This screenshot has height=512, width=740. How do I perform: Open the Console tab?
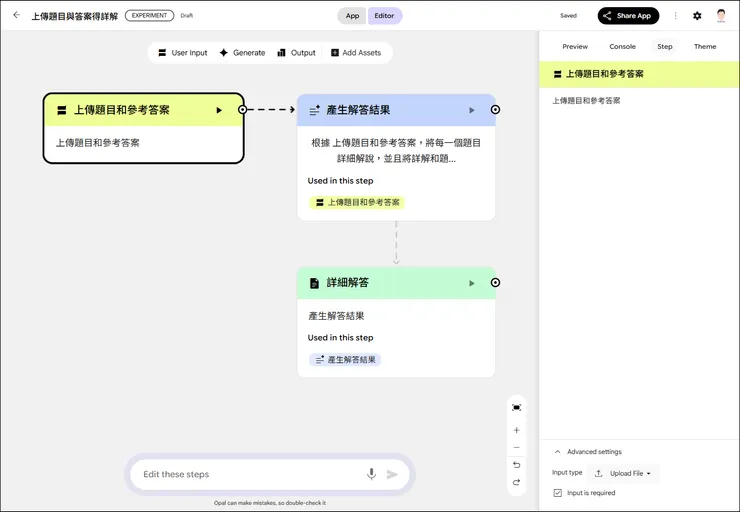click(622, 46)
